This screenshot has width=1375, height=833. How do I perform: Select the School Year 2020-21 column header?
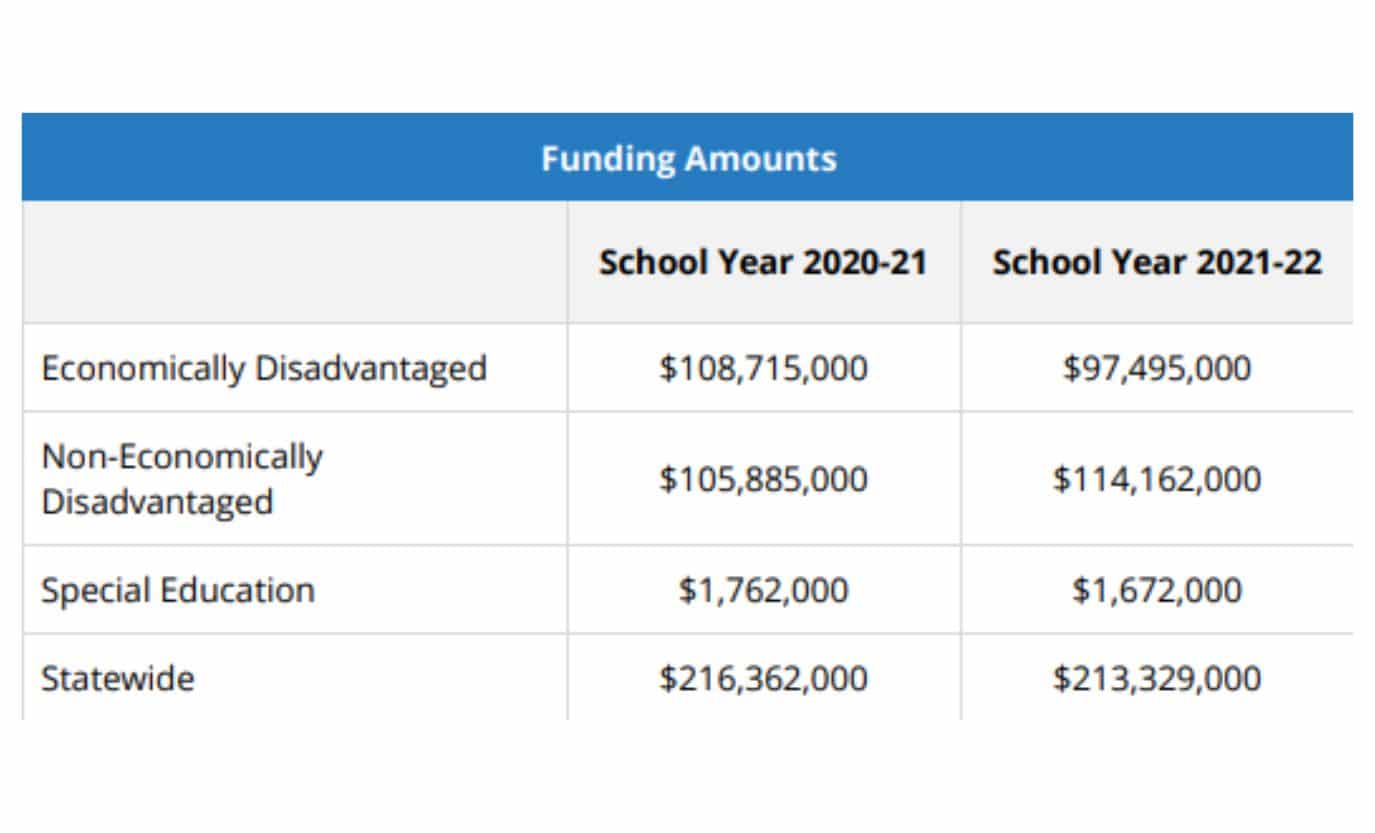point(763,263)
